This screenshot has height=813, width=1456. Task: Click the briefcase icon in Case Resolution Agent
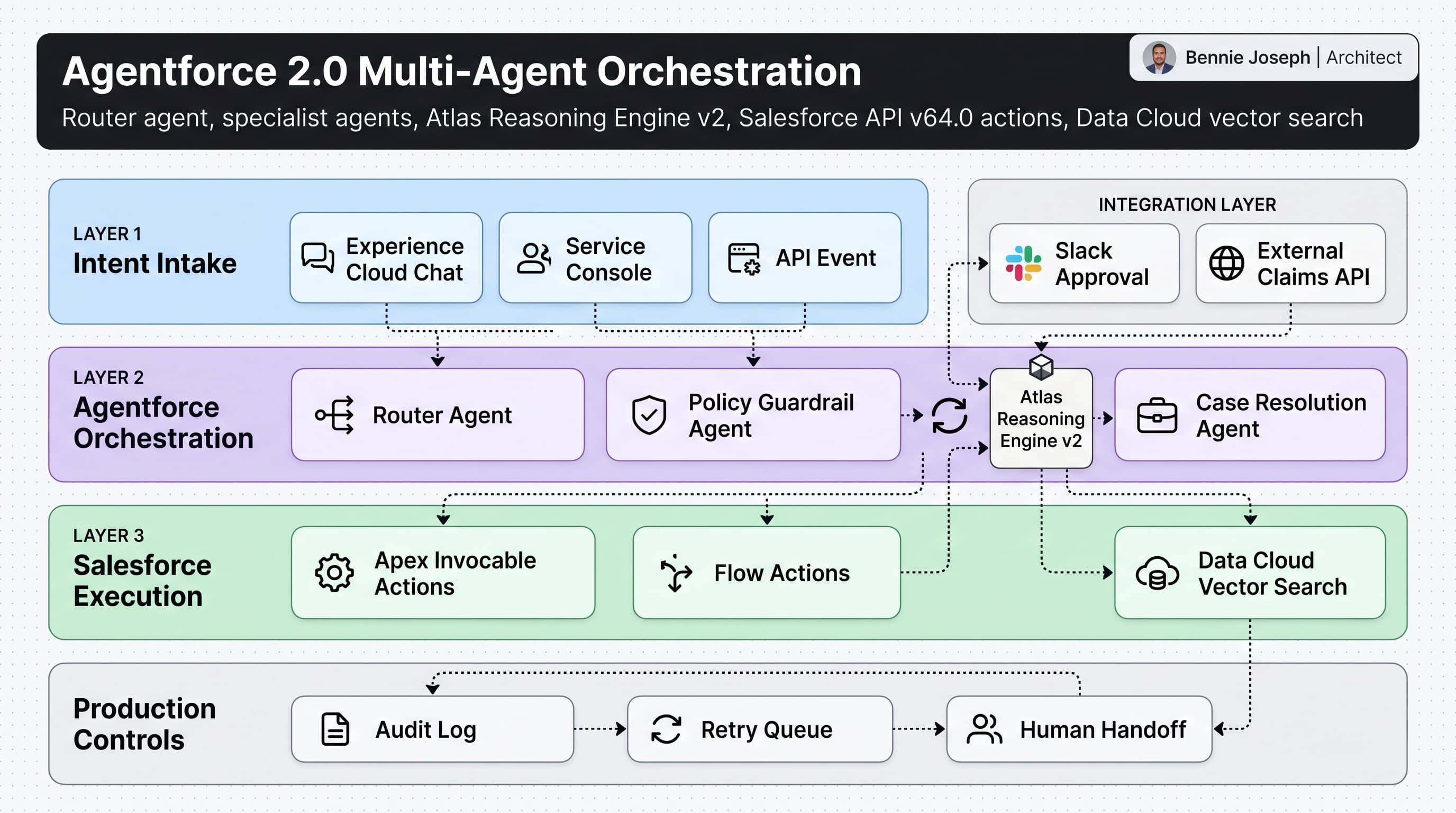pyautogui.click(x=1157, y=415)
